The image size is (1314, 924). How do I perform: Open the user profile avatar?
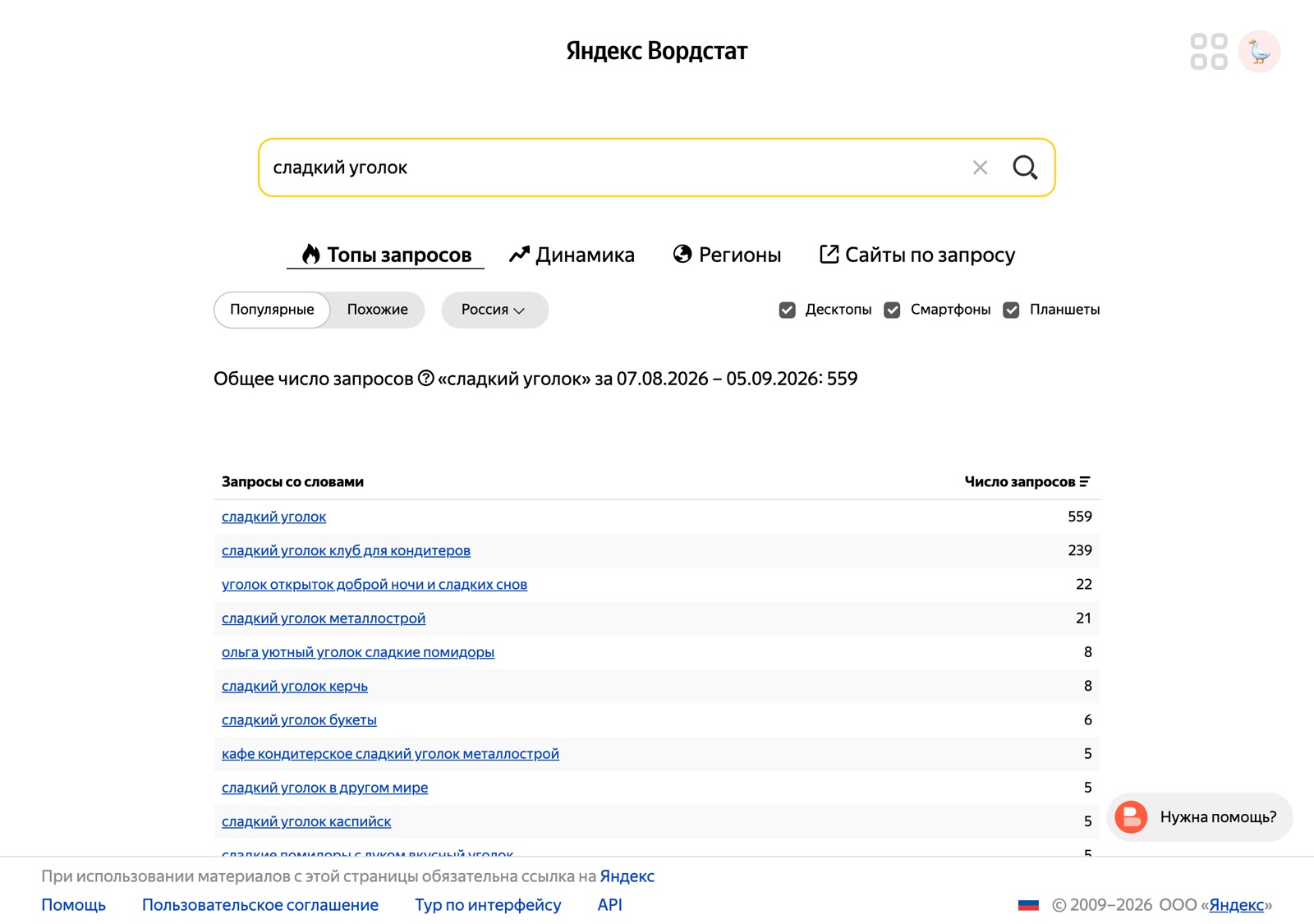click(1259, 52)
